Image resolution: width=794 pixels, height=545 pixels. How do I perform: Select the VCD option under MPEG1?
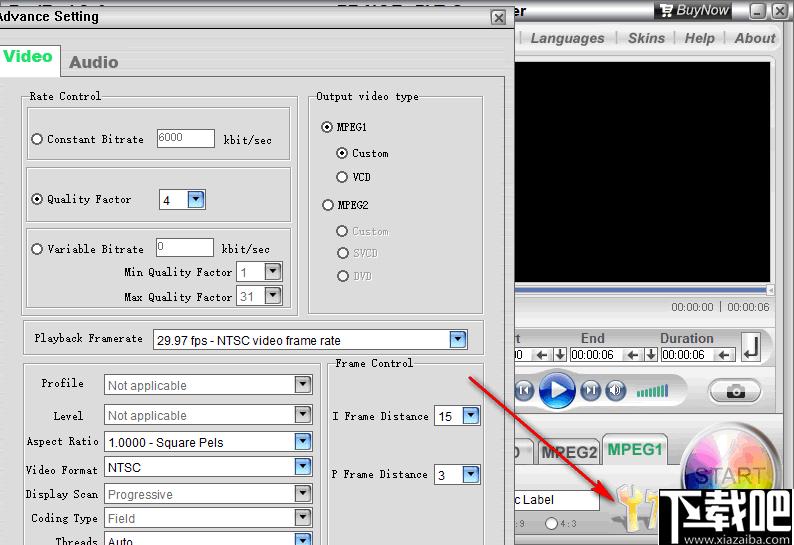pos(343,177)
